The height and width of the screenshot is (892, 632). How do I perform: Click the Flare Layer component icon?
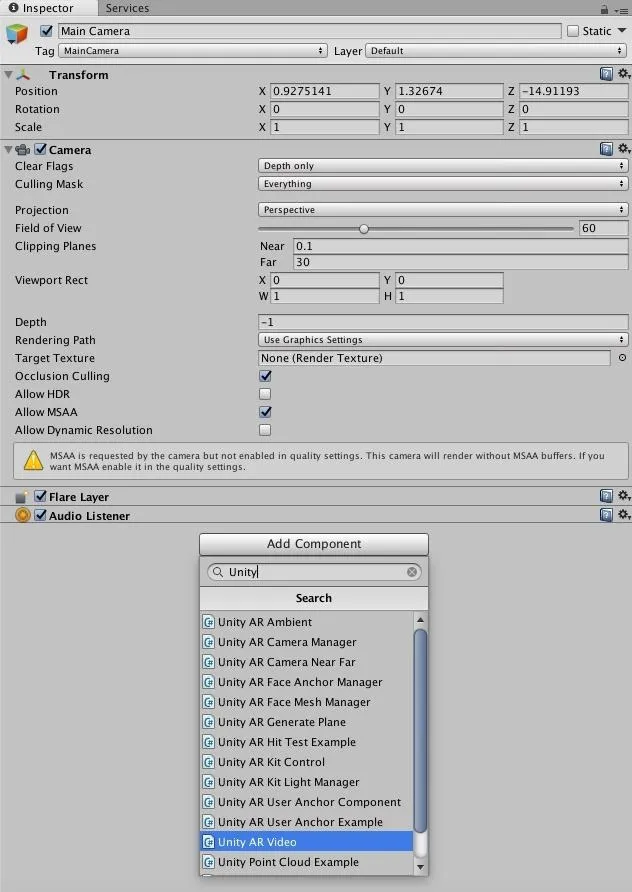(x=21, y=497)
